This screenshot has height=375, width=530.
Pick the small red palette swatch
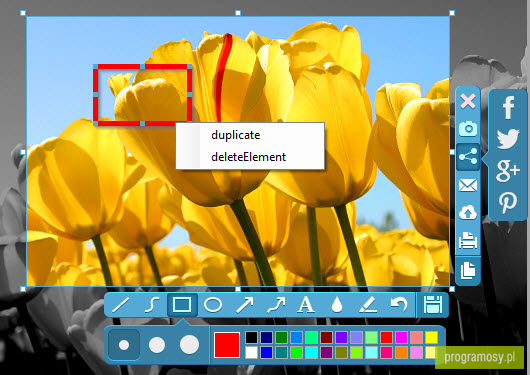coord(386,337)
